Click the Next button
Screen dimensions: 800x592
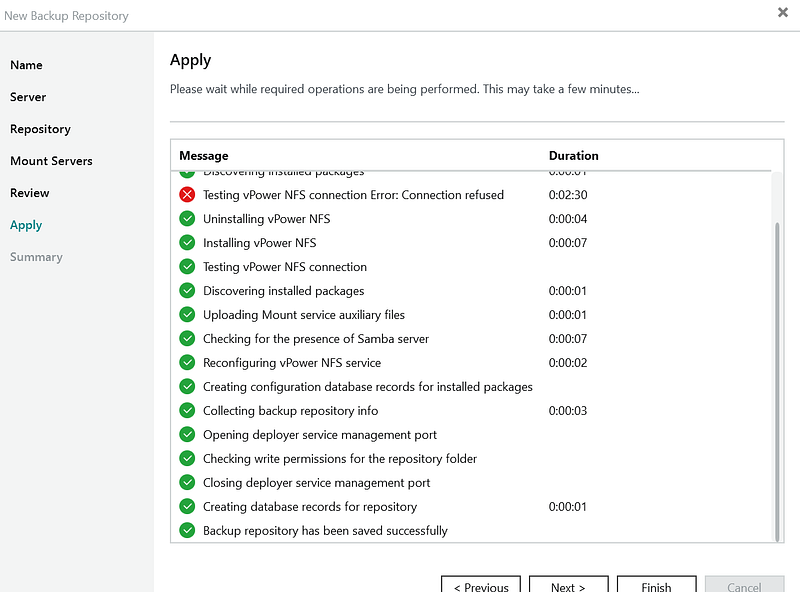pyautogui.click(x=568, y=586)
